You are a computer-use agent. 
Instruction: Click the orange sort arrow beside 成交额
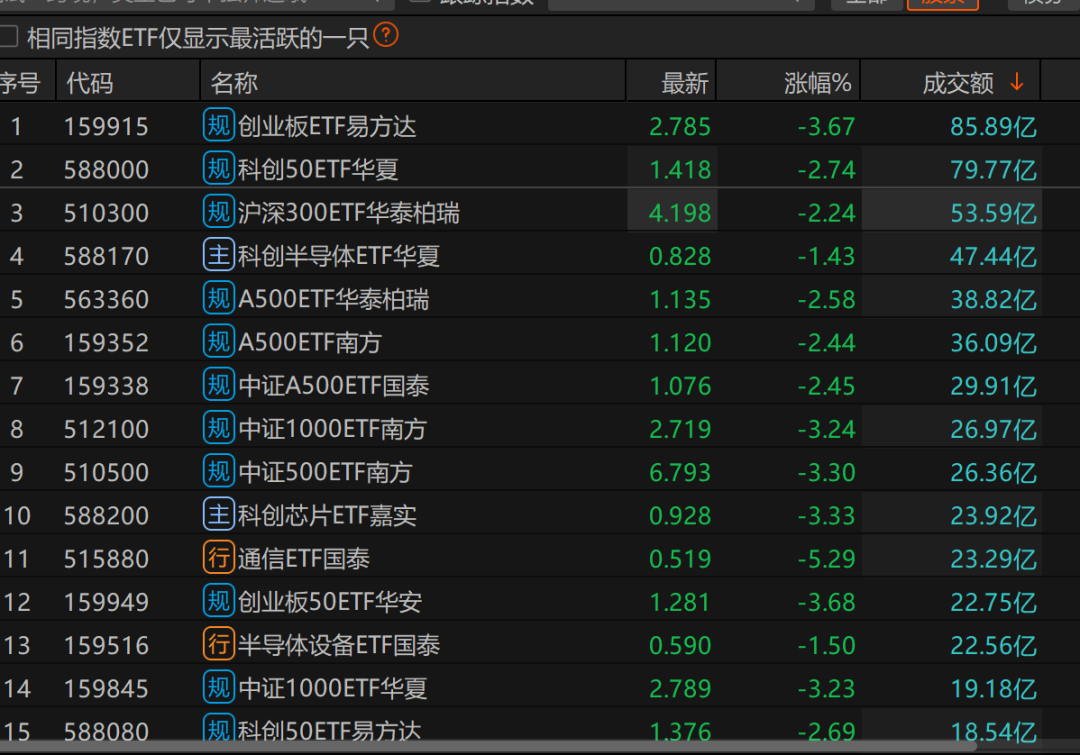1017,83
